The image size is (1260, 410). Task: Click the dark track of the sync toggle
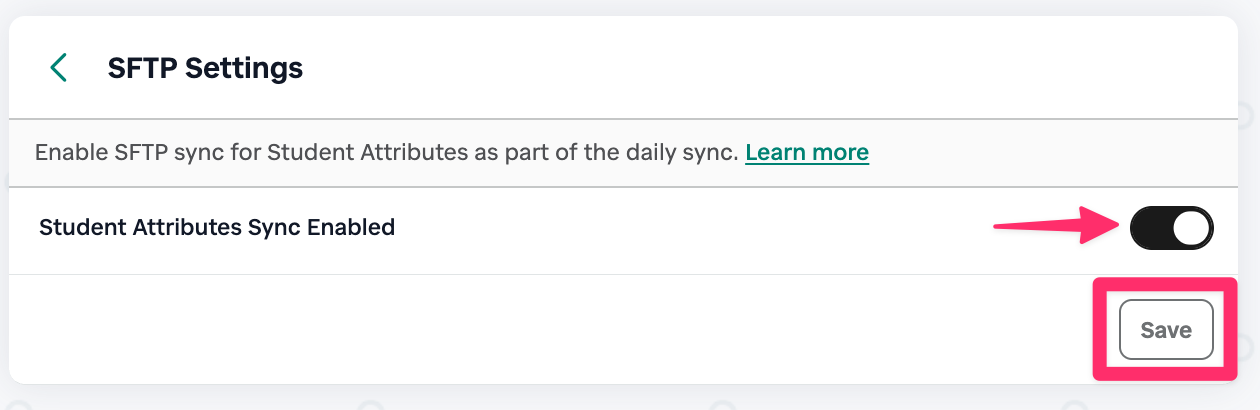click(1150, 228)
